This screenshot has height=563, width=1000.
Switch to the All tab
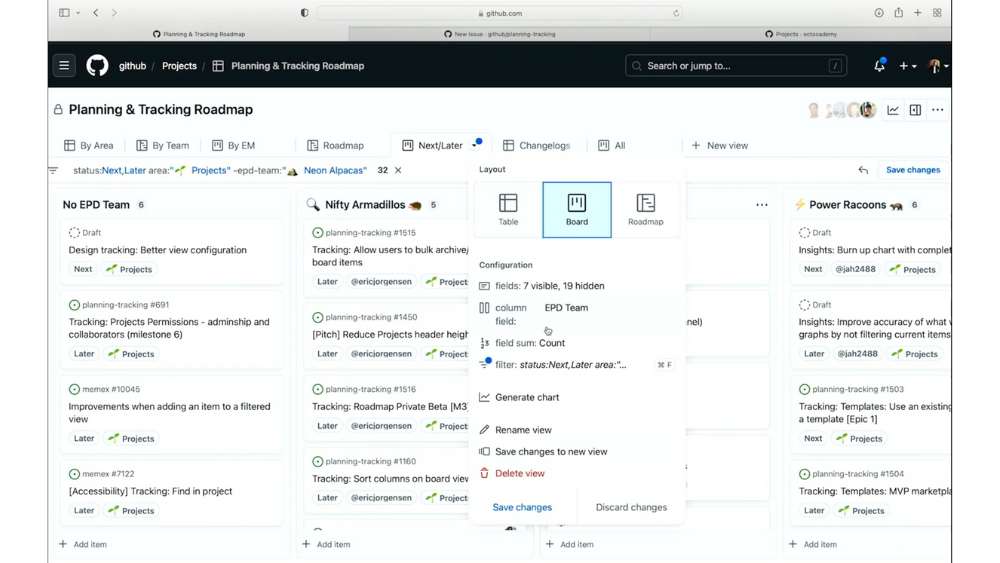point(612,145)
